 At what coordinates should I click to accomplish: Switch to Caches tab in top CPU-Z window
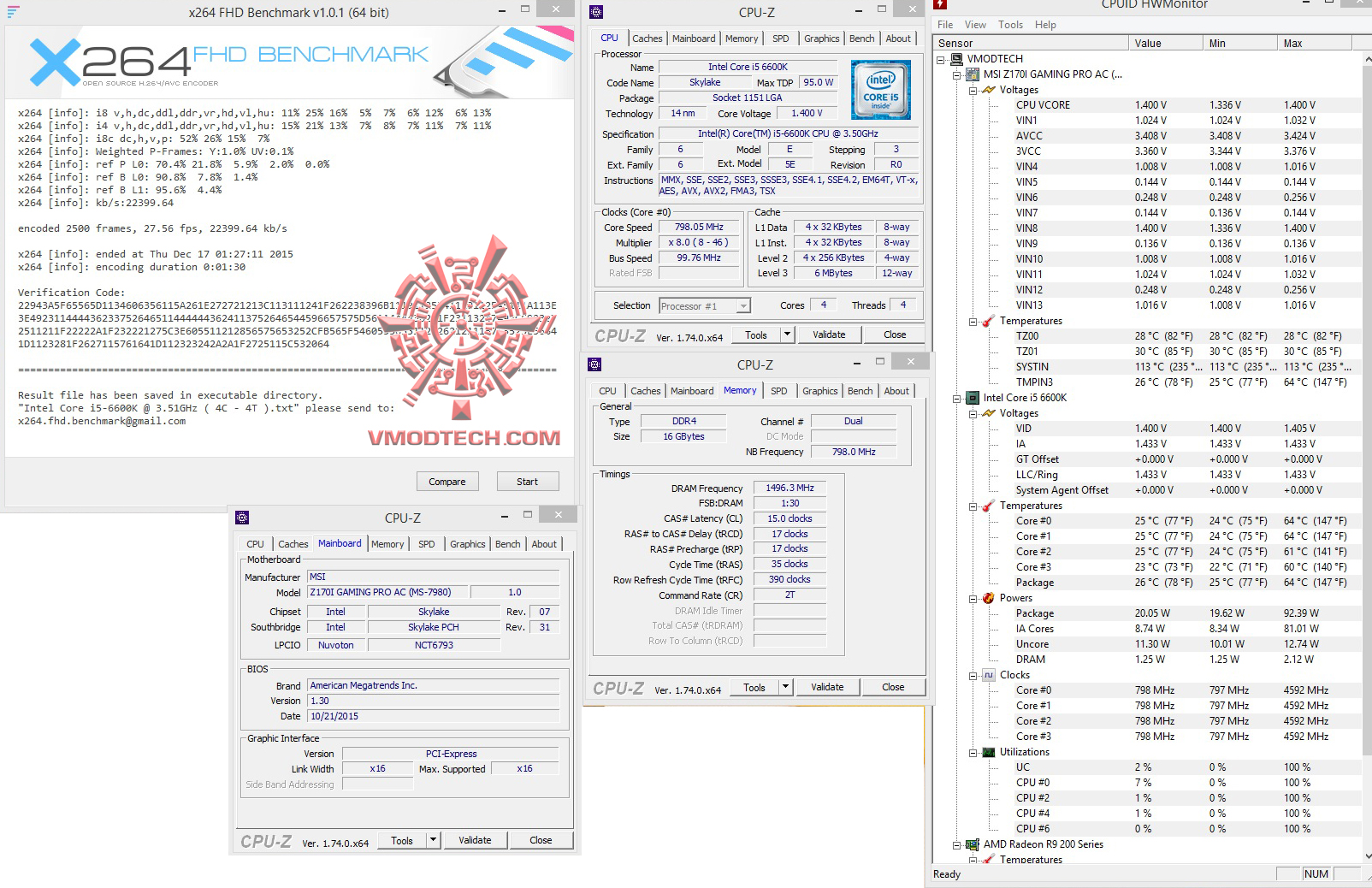coord(648,38)
